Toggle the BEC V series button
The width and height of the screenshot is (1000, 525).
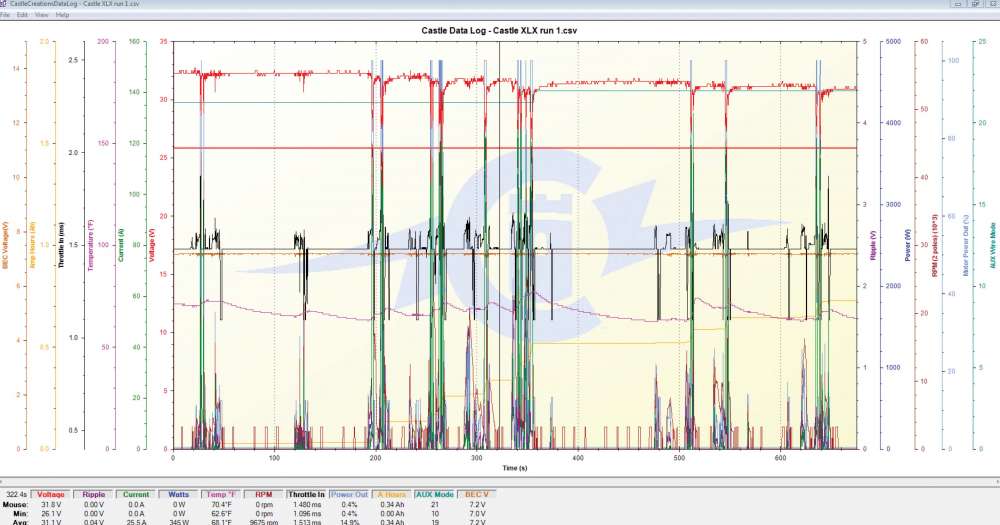(478, 494)
